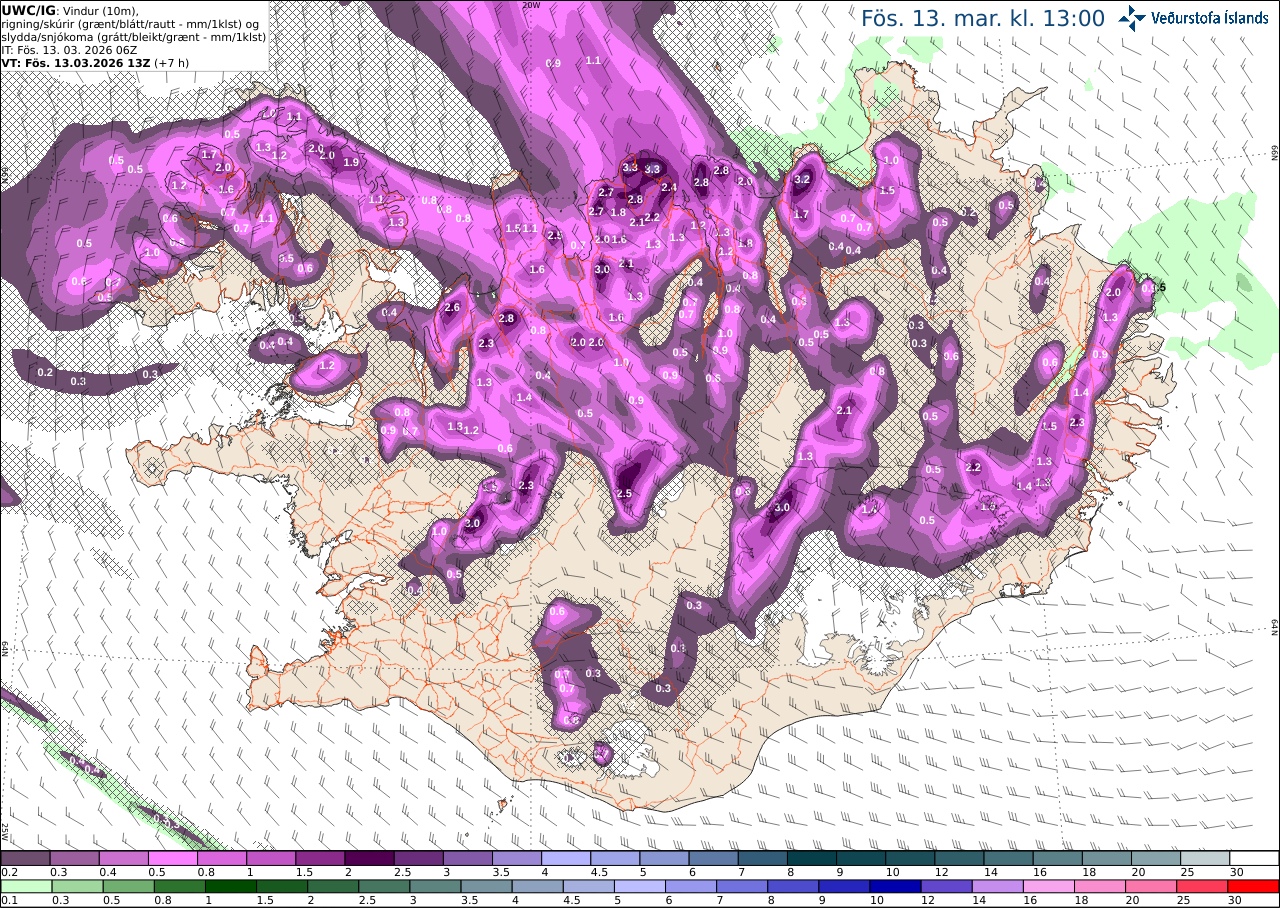Select the darkest green lower swatch at 1
Viewport: 1280px width, 908px height.
[231, 886]
